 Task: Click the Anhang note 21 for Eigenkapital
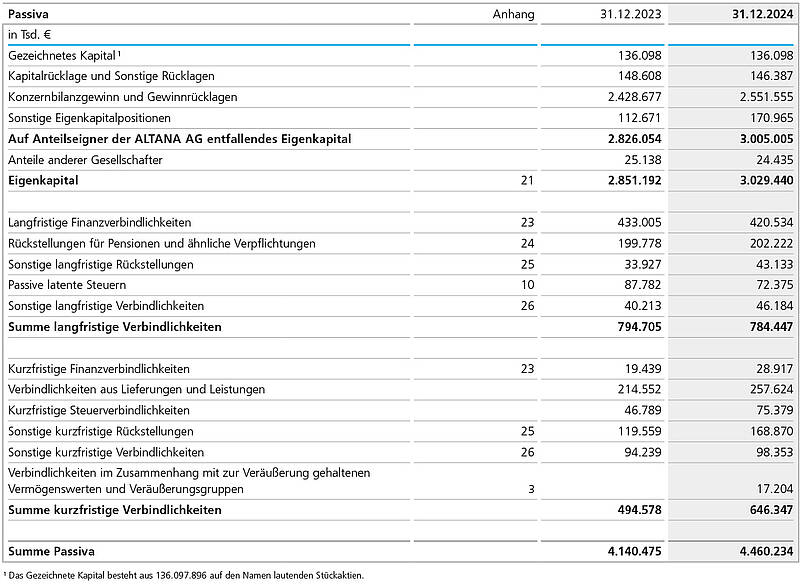pyautogui.click(x=527, y=181)
